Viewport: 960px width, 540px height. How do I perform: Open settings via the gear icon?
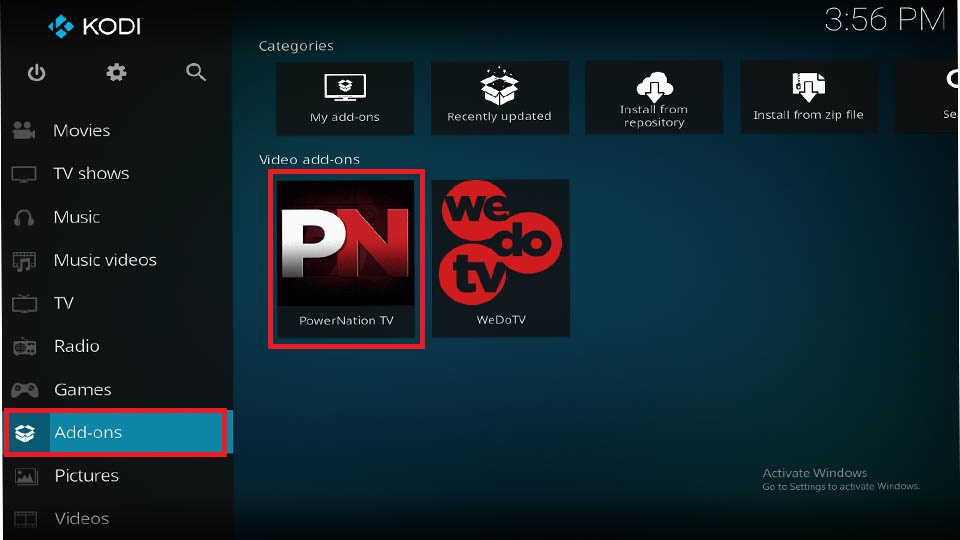pos(116,73)
